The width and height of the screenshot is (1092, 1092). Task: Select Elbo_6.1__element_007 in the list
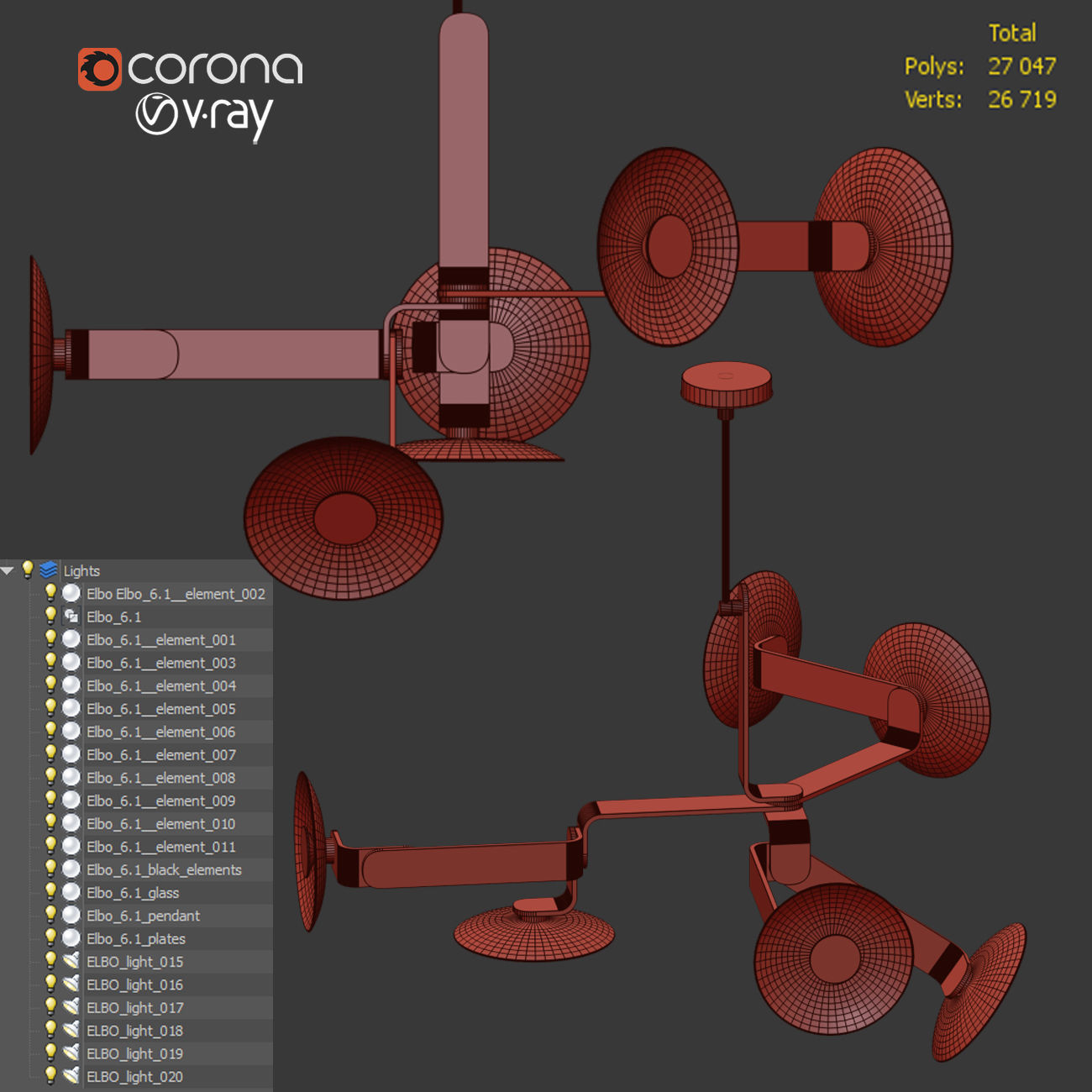click(x=161, y=755)
